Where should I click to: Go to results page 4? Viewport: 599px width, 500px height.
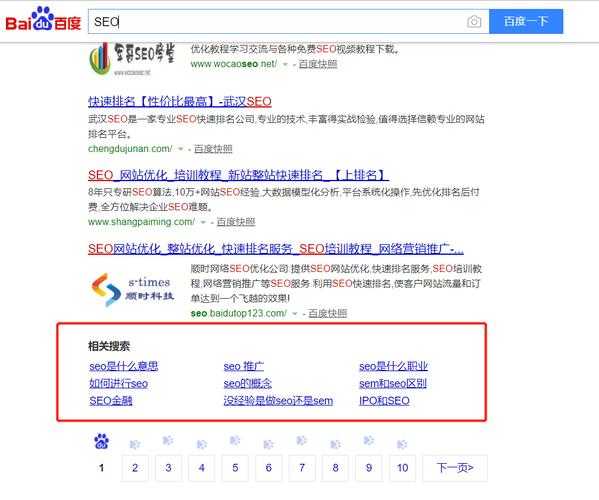202,468
